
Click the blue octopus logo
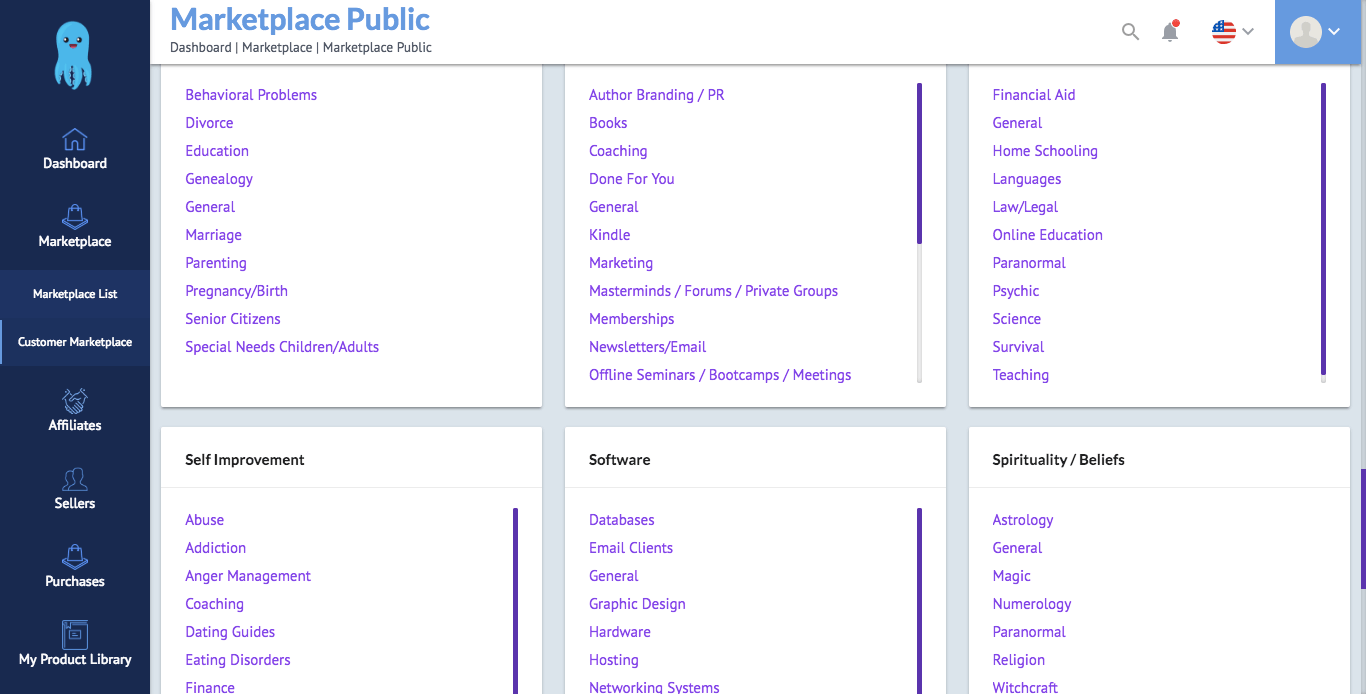pyautogui.click(x=74, y=56)
